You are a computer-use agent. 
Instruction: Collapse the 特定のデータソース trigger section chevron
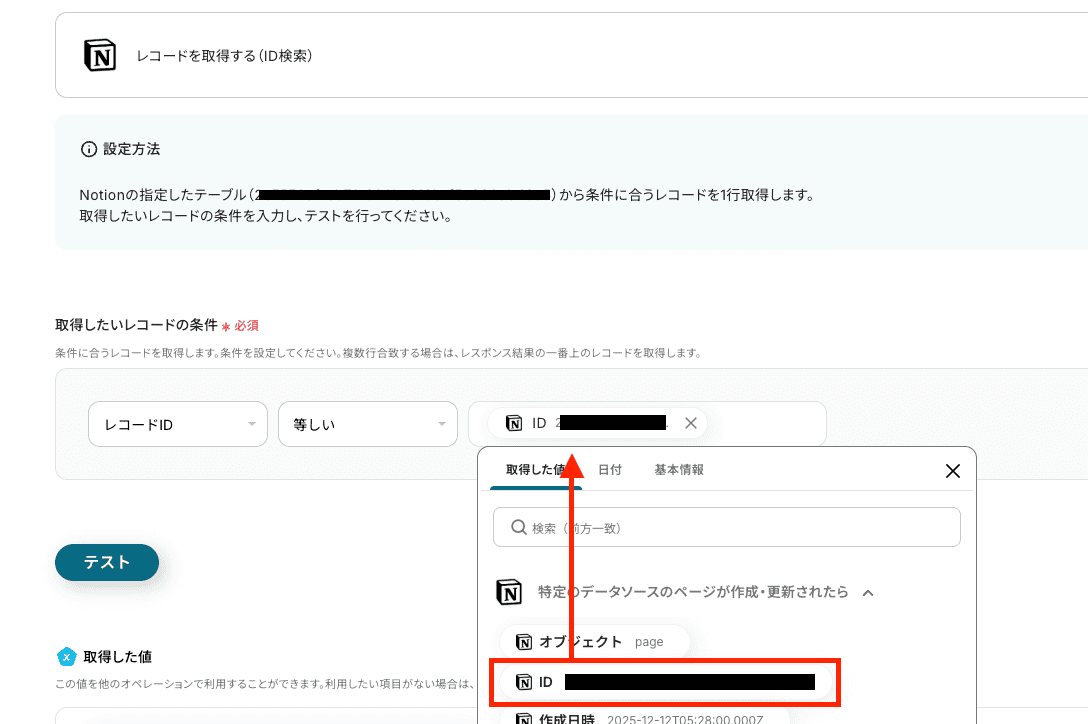[x=868, y=593]
